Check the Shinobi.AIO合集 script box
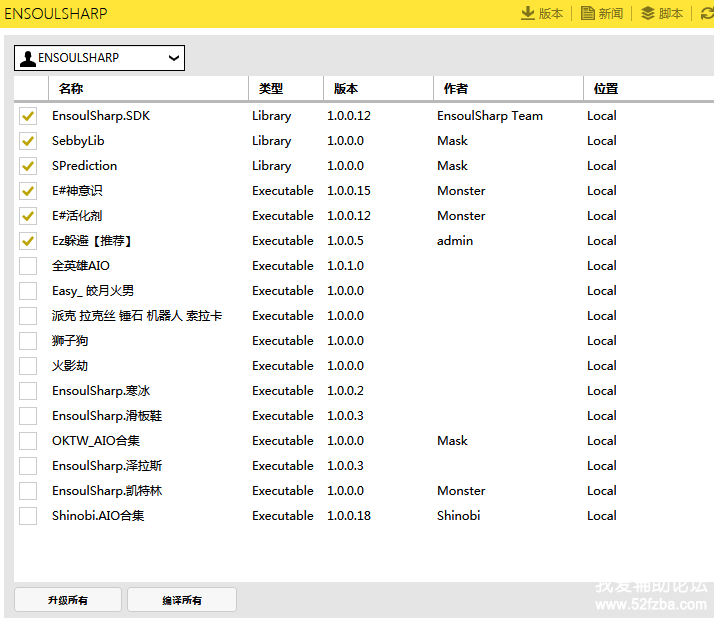714x618 pixels. tap(28, 516)
